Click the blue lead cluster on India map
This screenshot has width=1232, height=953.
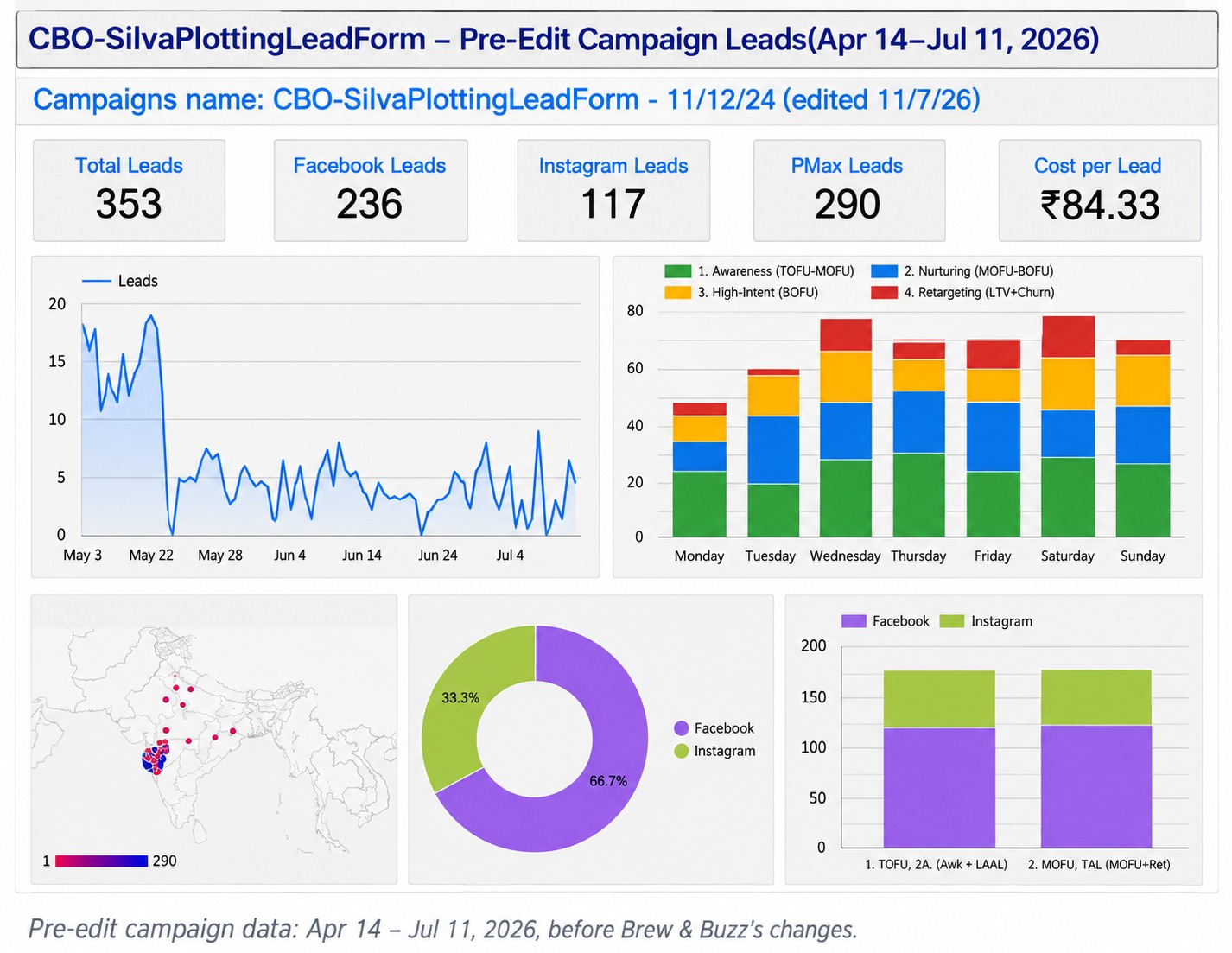[156, 758]
